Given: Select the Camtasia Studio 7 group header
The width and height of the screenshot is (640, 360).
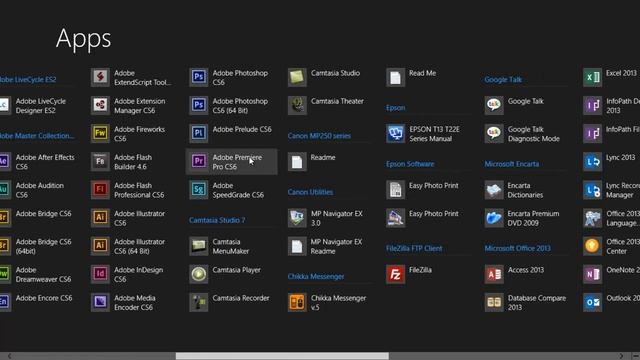Looking at the screenshot, I should [x=217, y=220].
